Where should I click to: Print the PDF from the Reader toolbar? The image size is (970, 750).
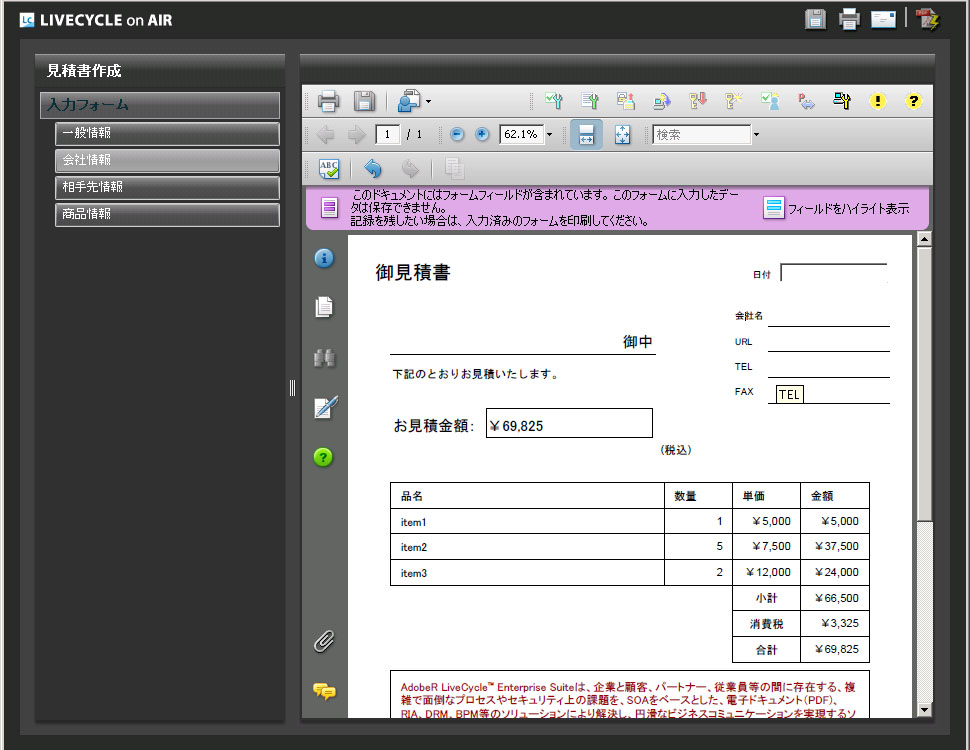click(328, 101)
